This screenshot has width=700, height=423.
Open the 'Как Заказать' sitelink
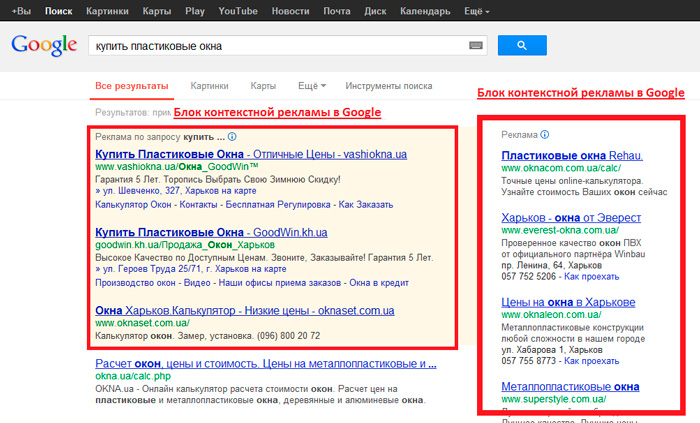click(x=366, y=204)
